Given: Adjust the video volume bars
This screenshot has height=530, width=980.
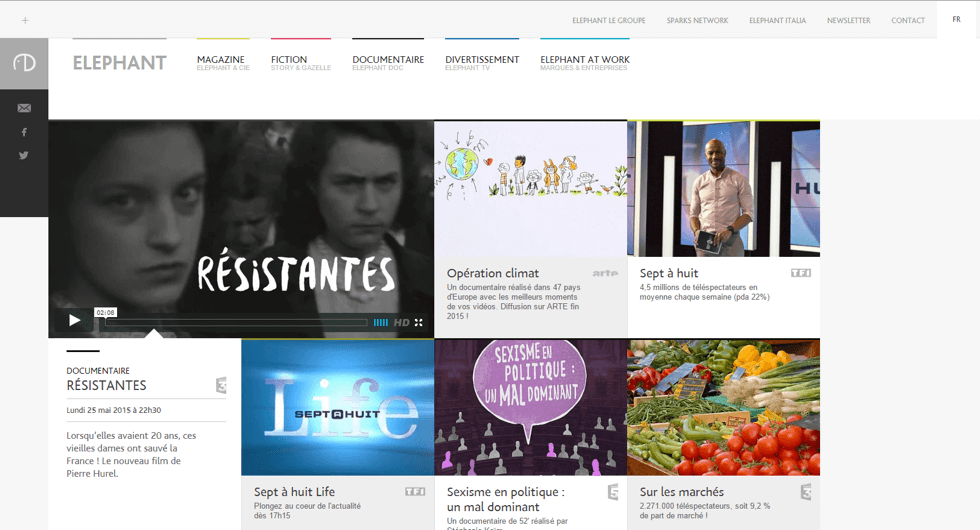Looking at the screenshot, I should pos(381,322).
